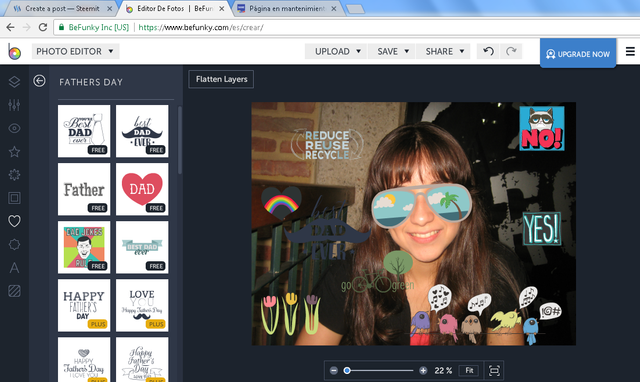640x382 pixels.
Task: Open the Share dropdown menu
Action: pyautogui.click(x=444, y=51)
